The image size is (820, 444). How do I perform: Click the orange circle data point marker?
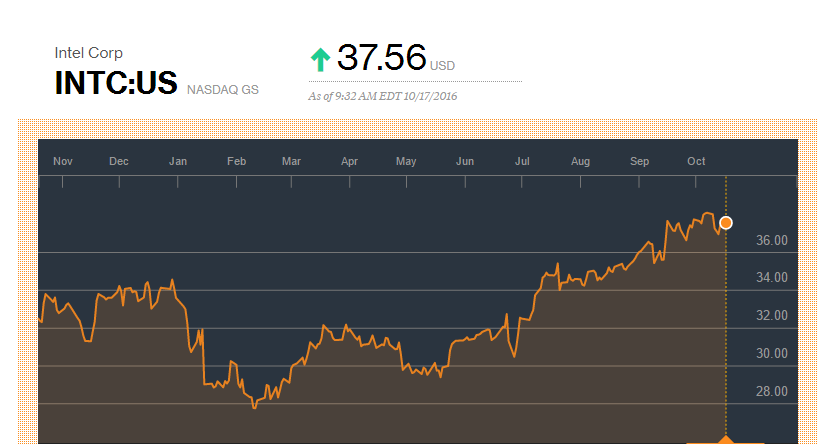(x=726, y=223)
